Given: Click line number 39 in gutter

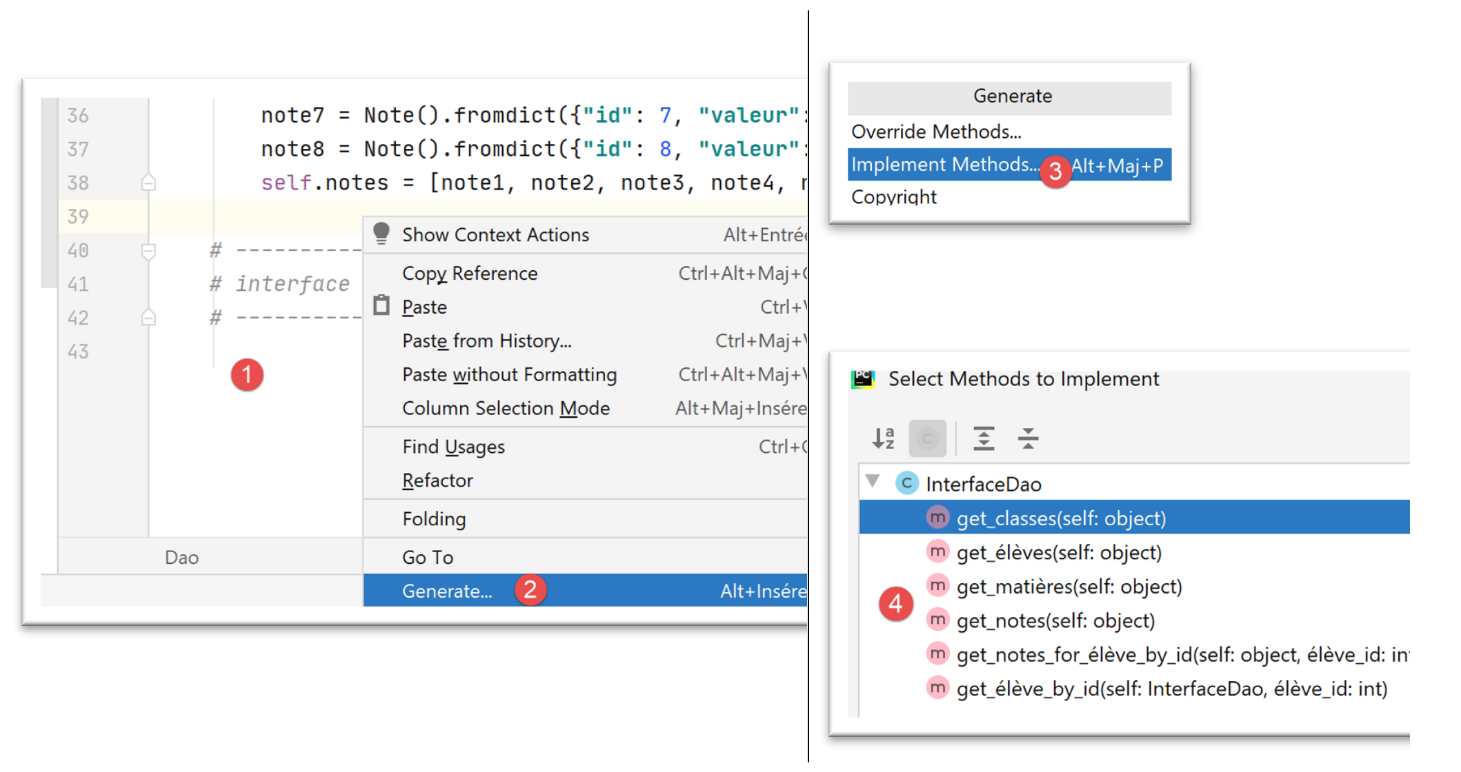Looking at the screenshot, I should point(78,217).
